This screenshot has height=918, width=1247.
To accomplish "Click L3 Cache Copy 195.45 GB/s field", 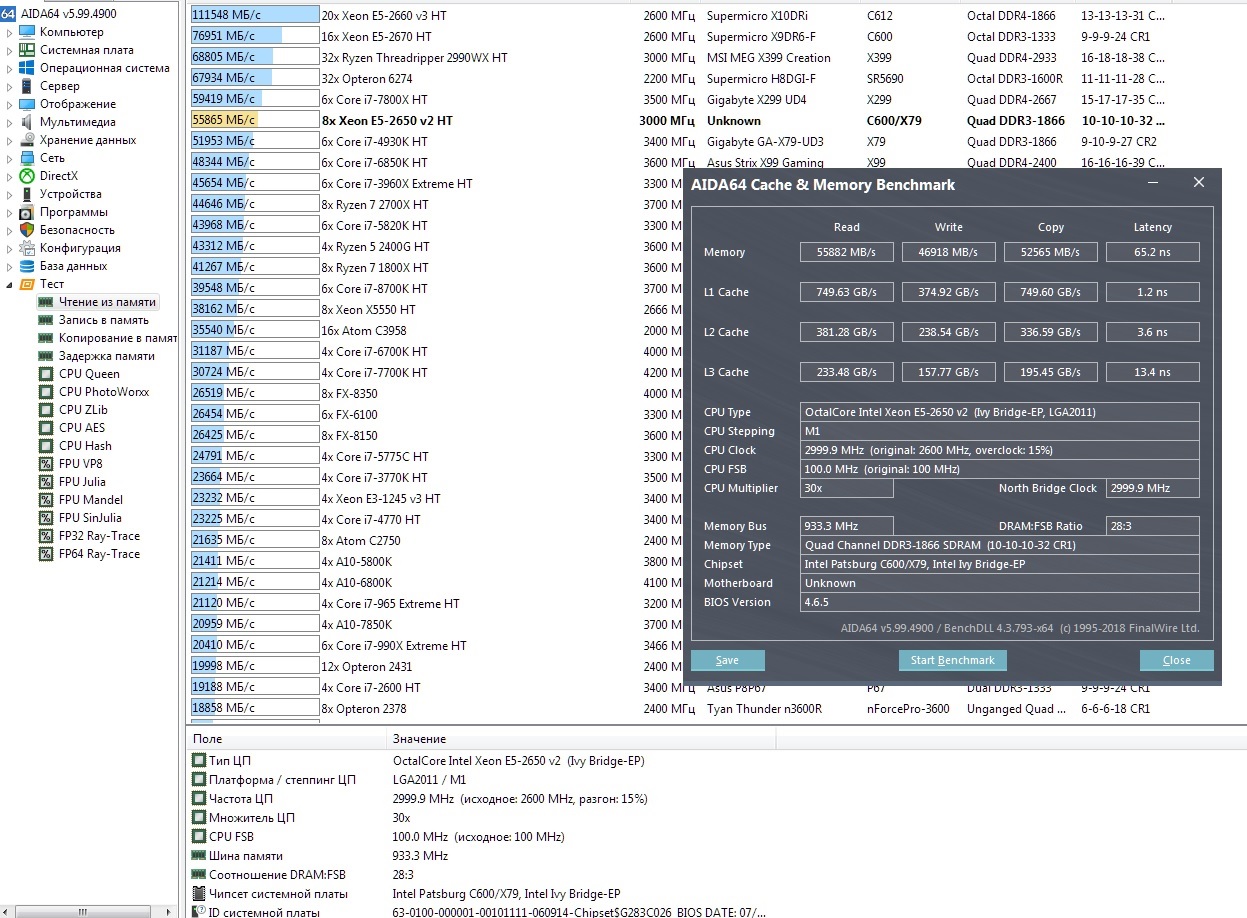I will 1050,372.
